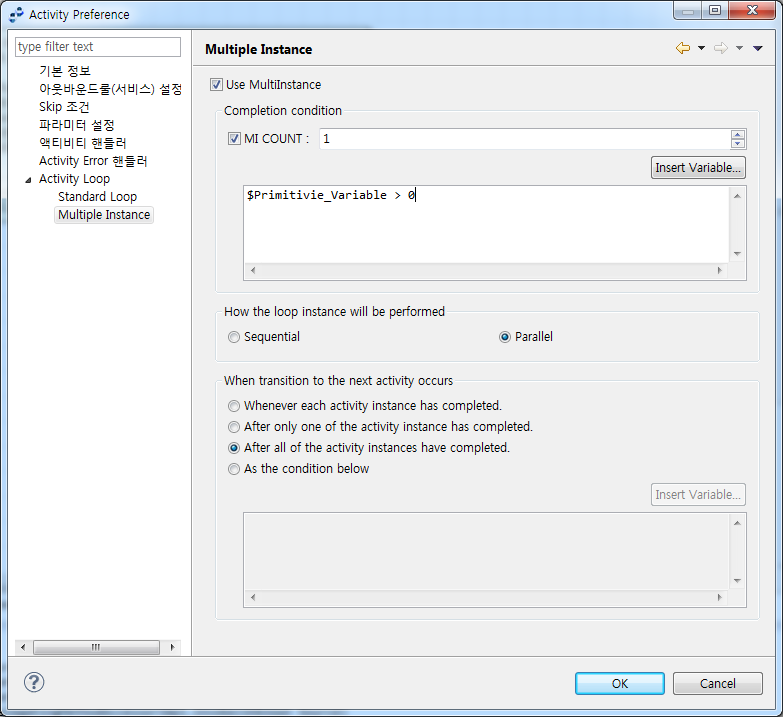
Task: Click the lower disabled Insert Variable button
Action: pyautogui.click(x=698, y=494)
